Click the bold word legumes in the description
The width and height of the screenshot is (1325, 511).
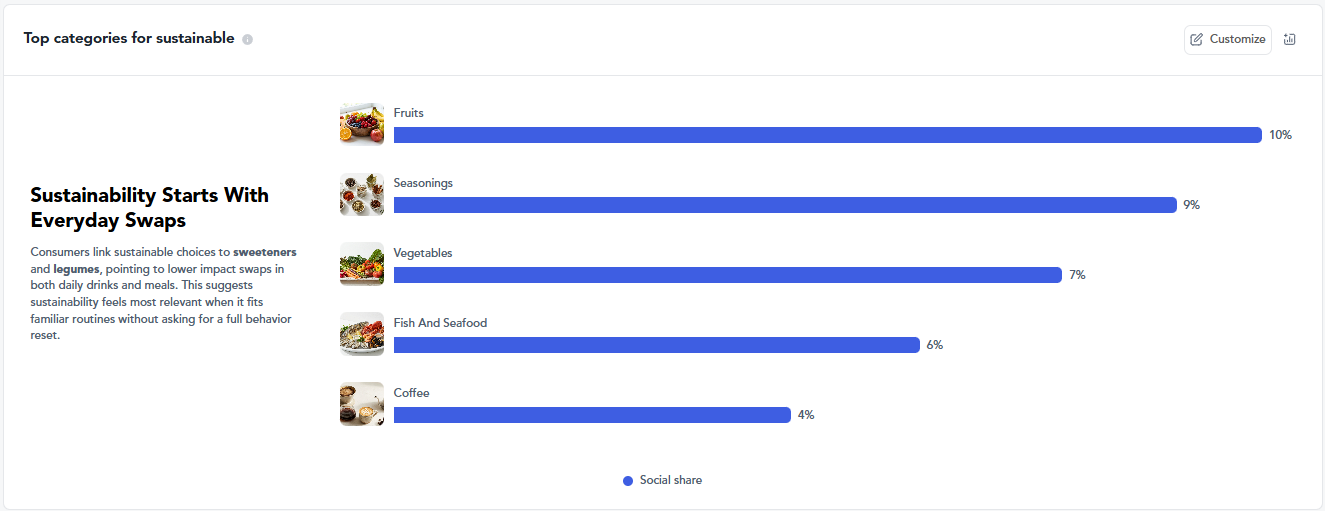pos(77,269)
